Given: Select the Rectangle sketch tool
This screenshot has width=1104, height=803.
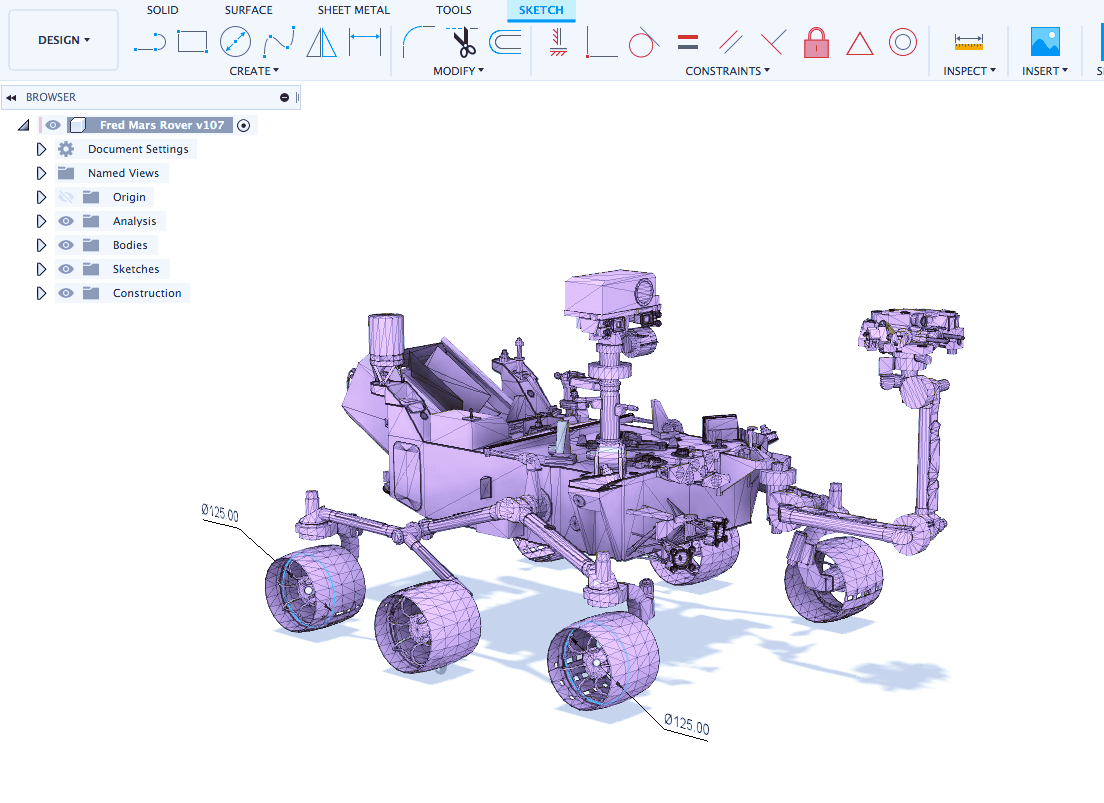Looking at the screenshot, I should point(192,42).
